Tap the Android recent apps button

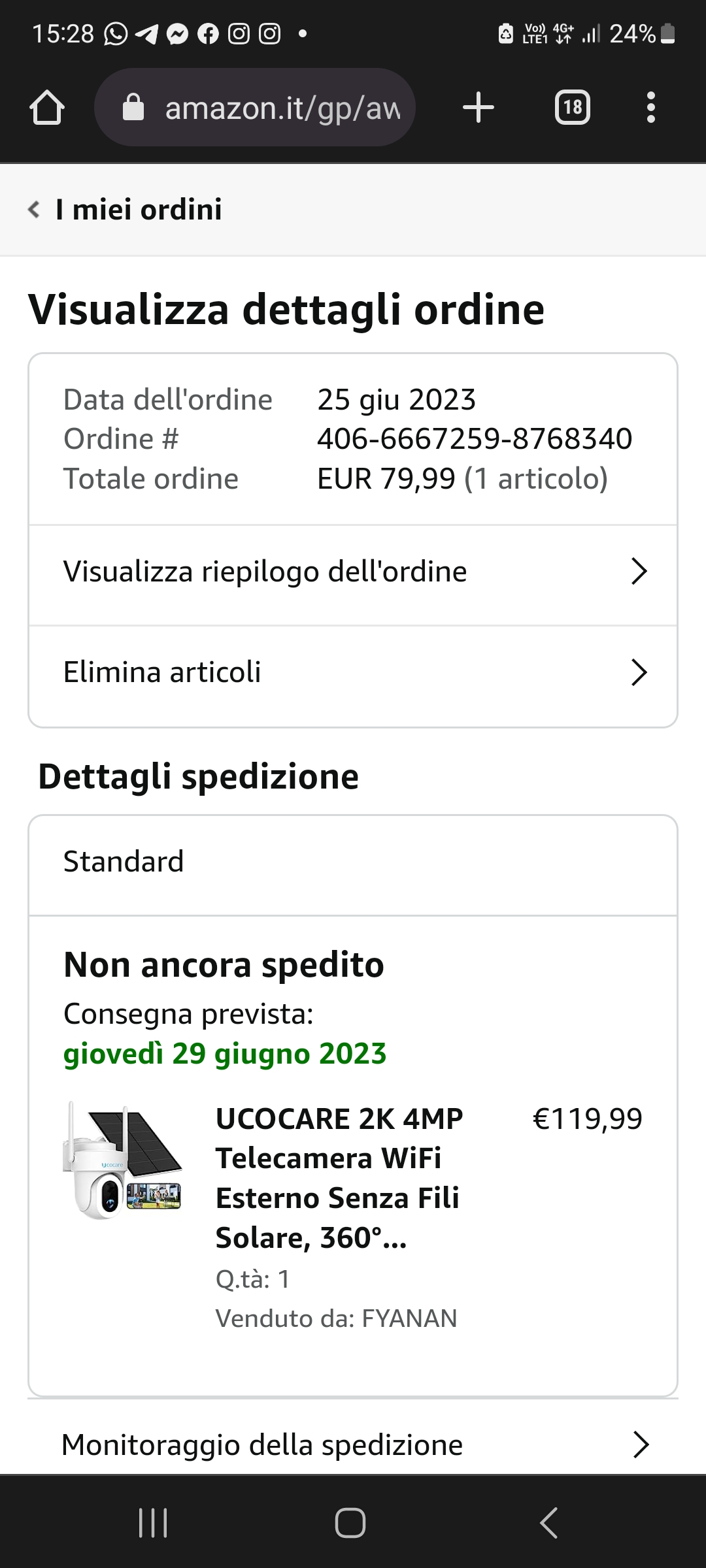(x=154, y=1523)
